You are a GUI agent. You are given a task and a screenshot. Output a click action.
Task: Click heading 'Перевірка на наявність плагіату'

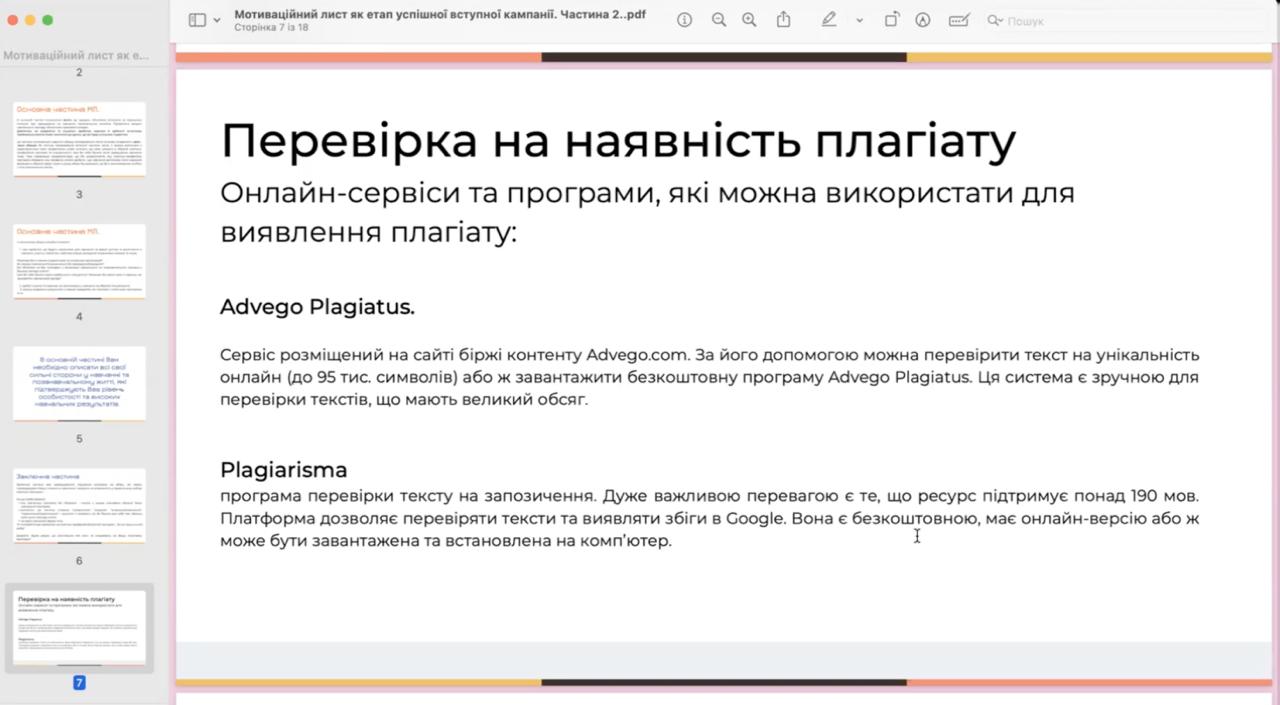point(618,141)
